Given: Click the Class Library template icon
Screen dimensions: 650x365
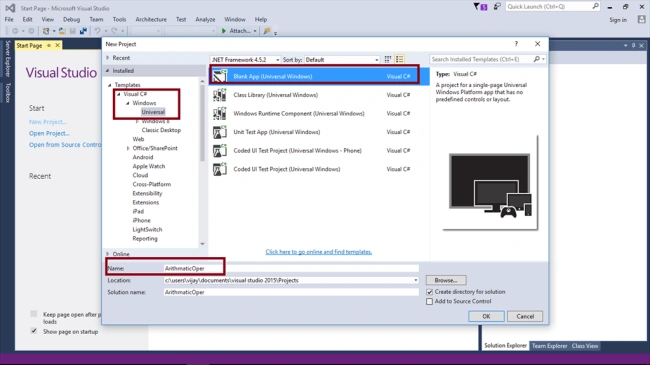Looking at the screenshot, I should tap(220, 95).
